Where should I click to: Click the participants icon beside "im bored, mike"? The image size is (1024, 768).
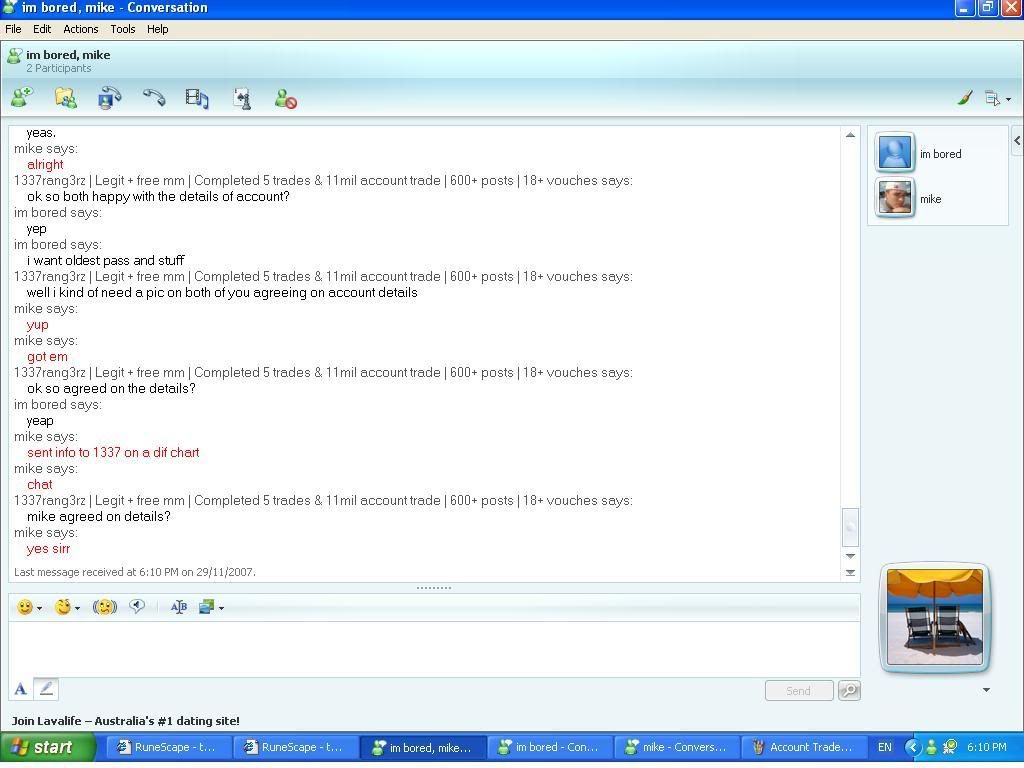(x=14, y=56)
